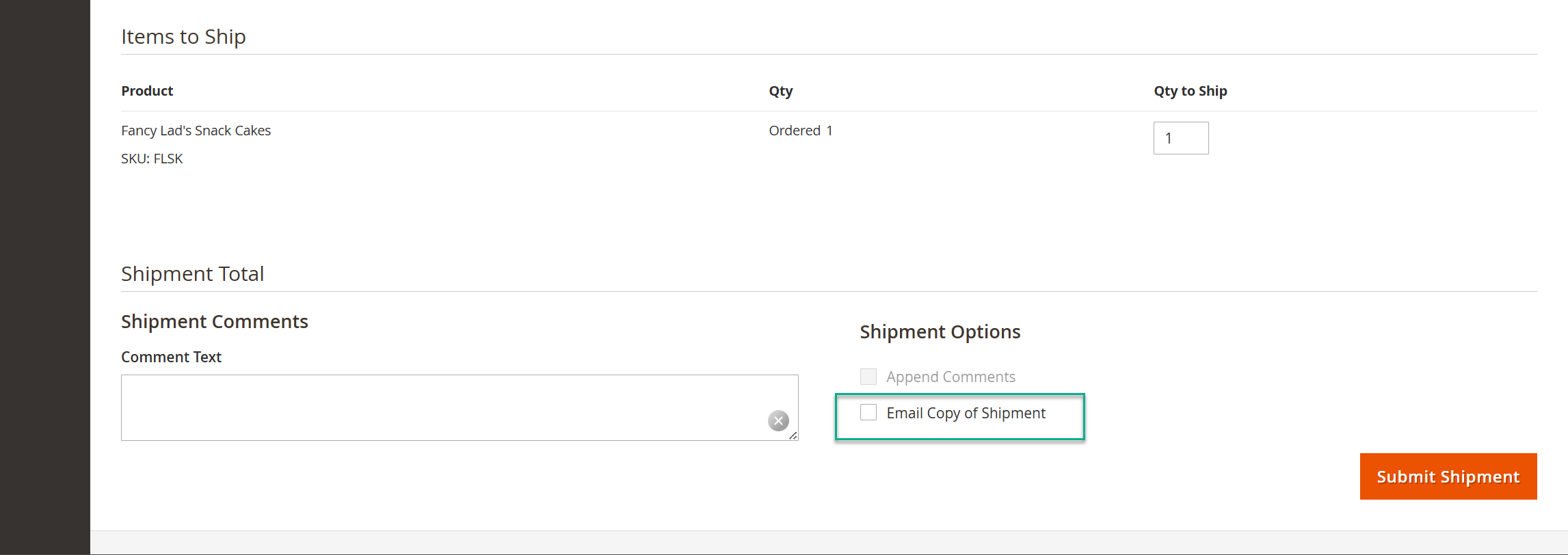Clear comment with the gray X icon
Screen dimensions: 1568x555
click(x=778, y=420)
